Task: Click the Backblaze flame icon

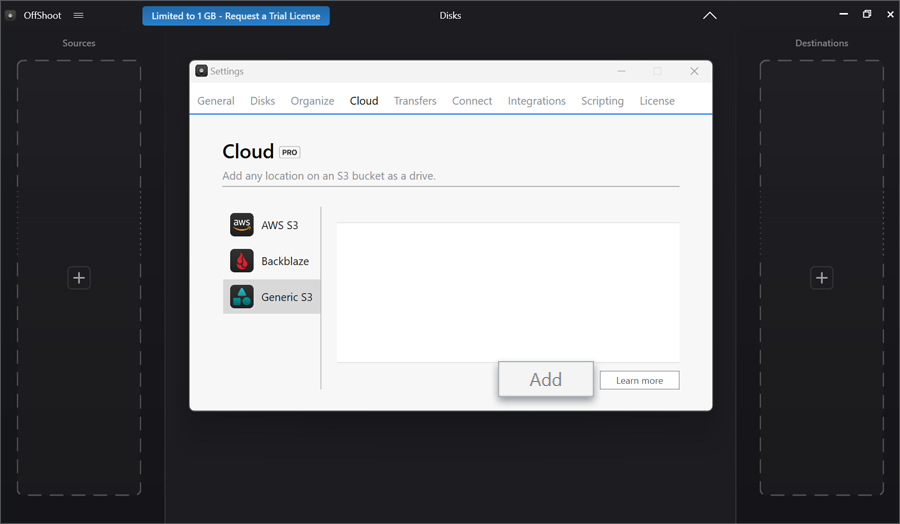Action: click(x=242, y=261)
